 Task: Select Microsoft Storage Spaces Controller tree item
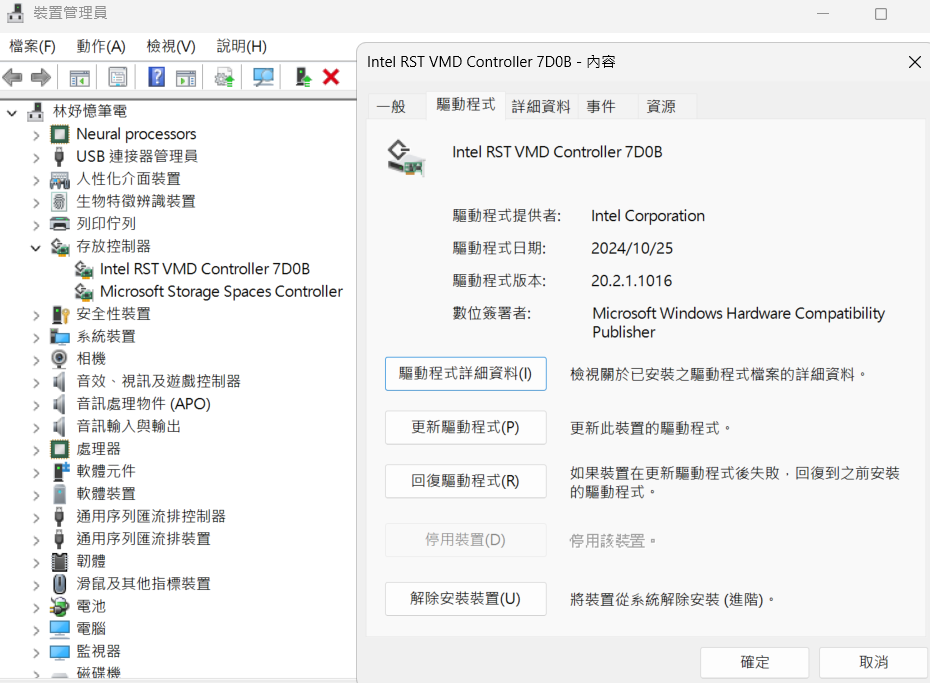(x=221, y=292)
